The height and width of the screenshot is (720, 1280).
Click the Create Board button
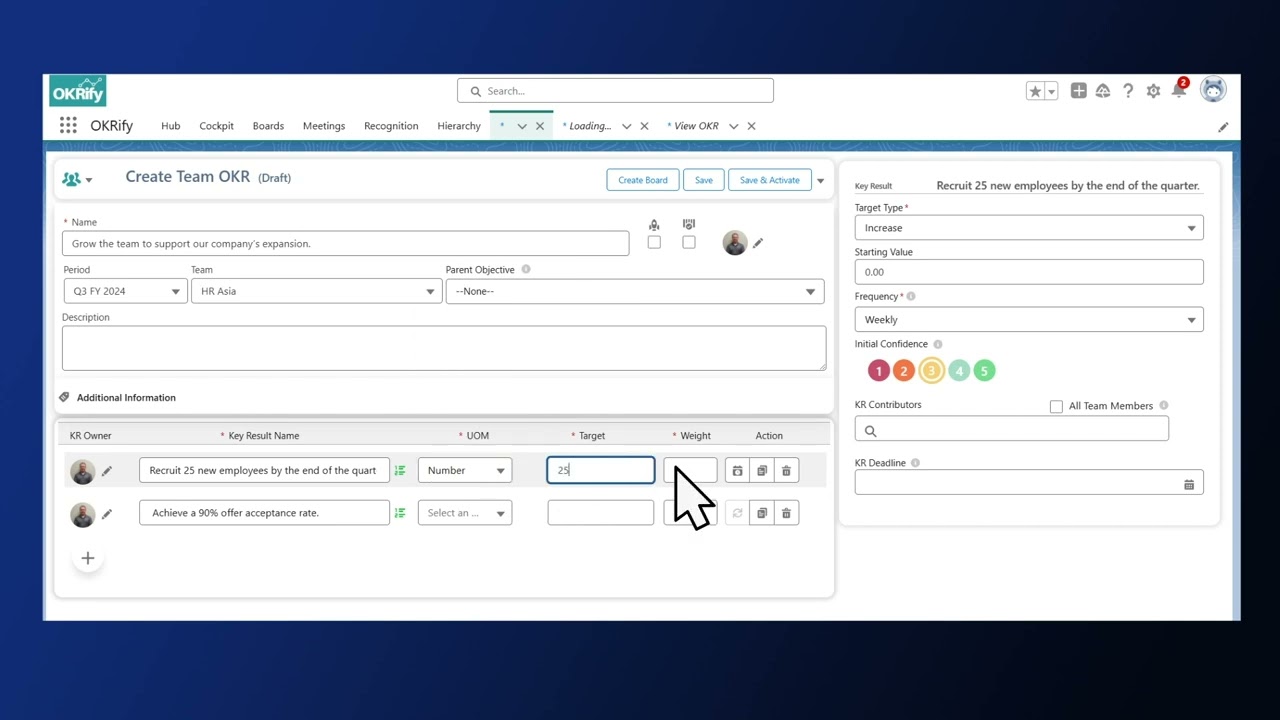[643, 180]
